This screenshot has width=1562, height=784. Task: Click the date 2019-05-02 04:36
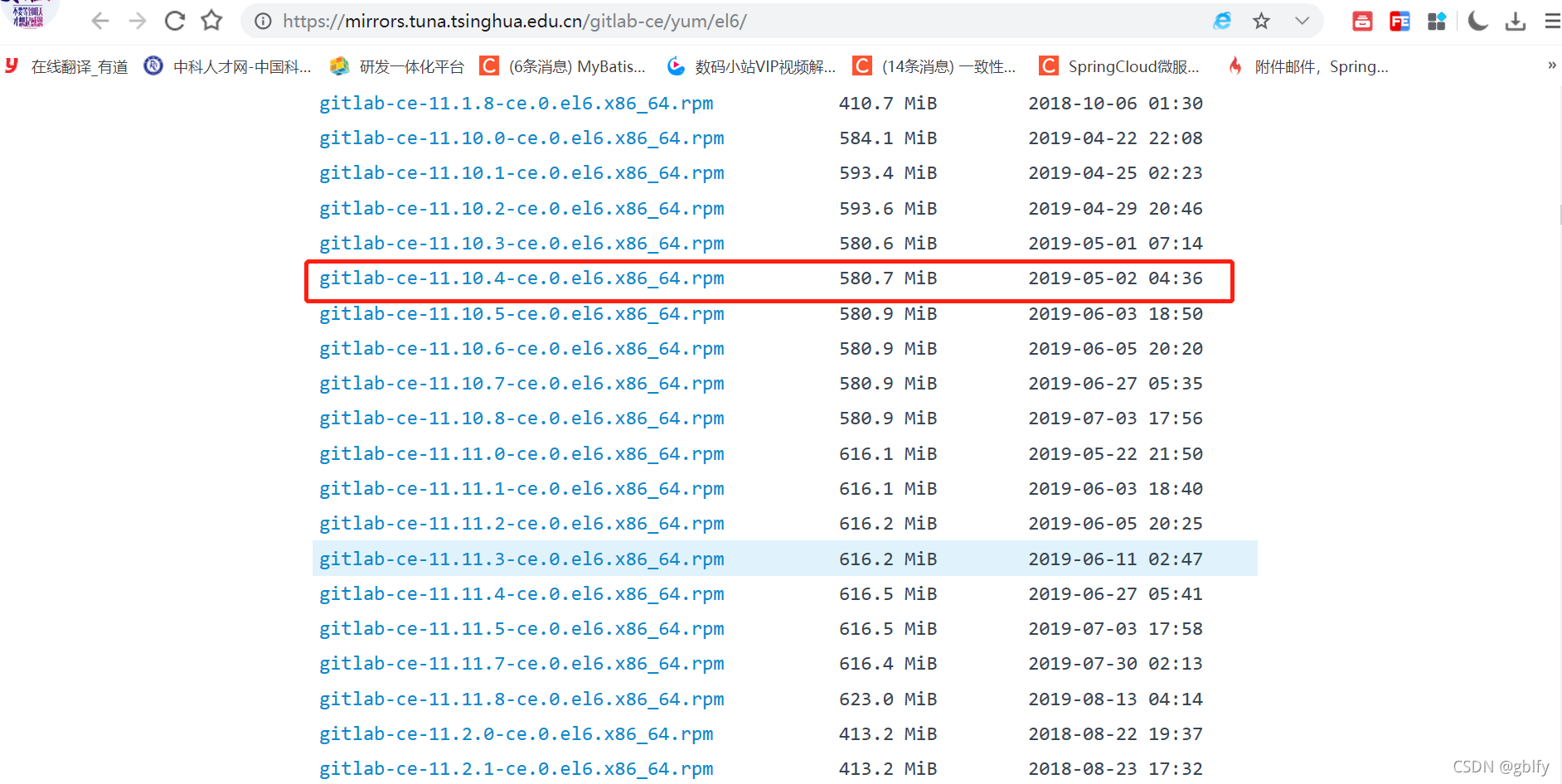click(x=1115, y=278)
